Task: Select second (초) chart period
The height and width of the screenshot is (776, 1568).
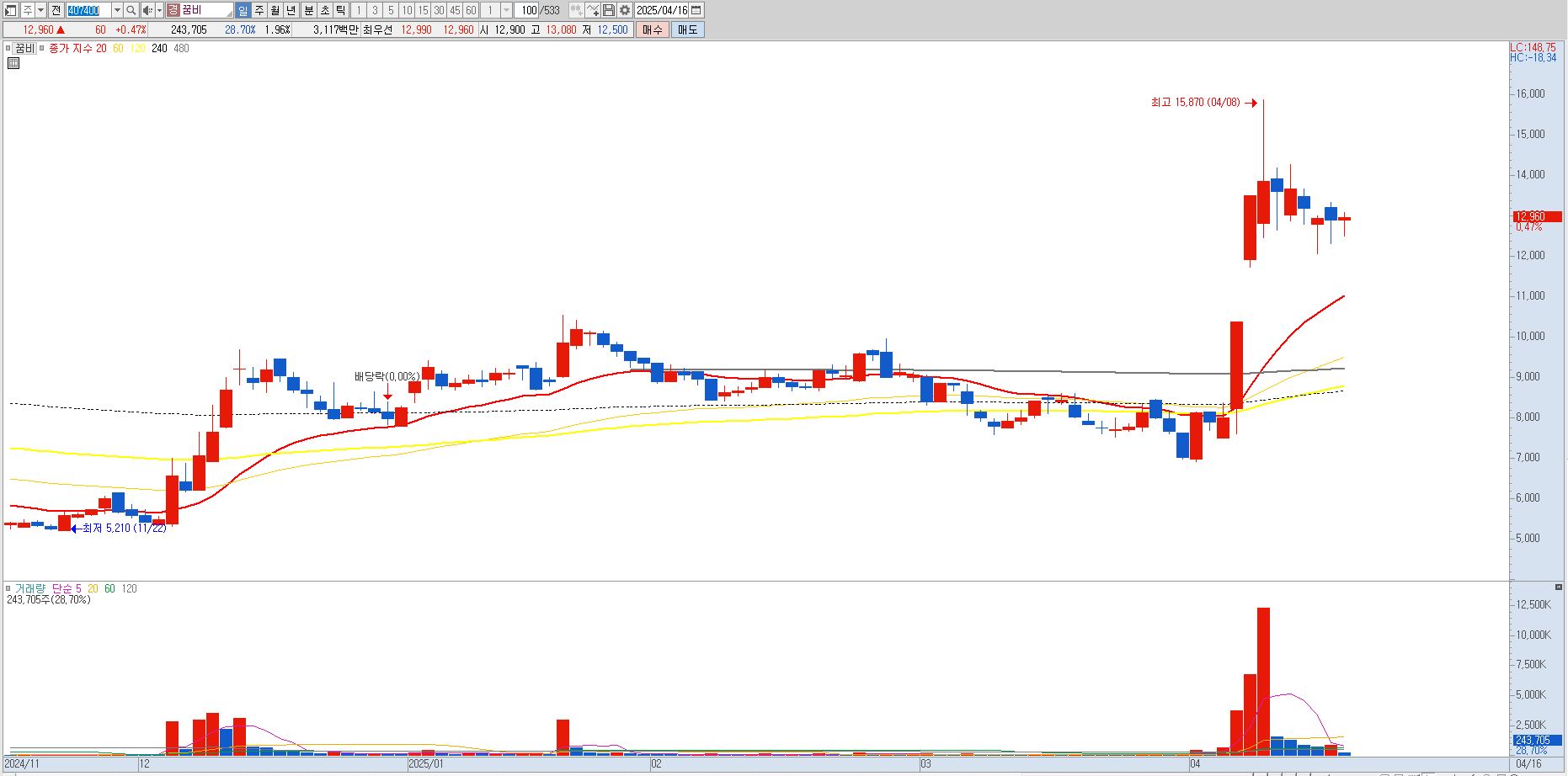Action: [325, 10]
